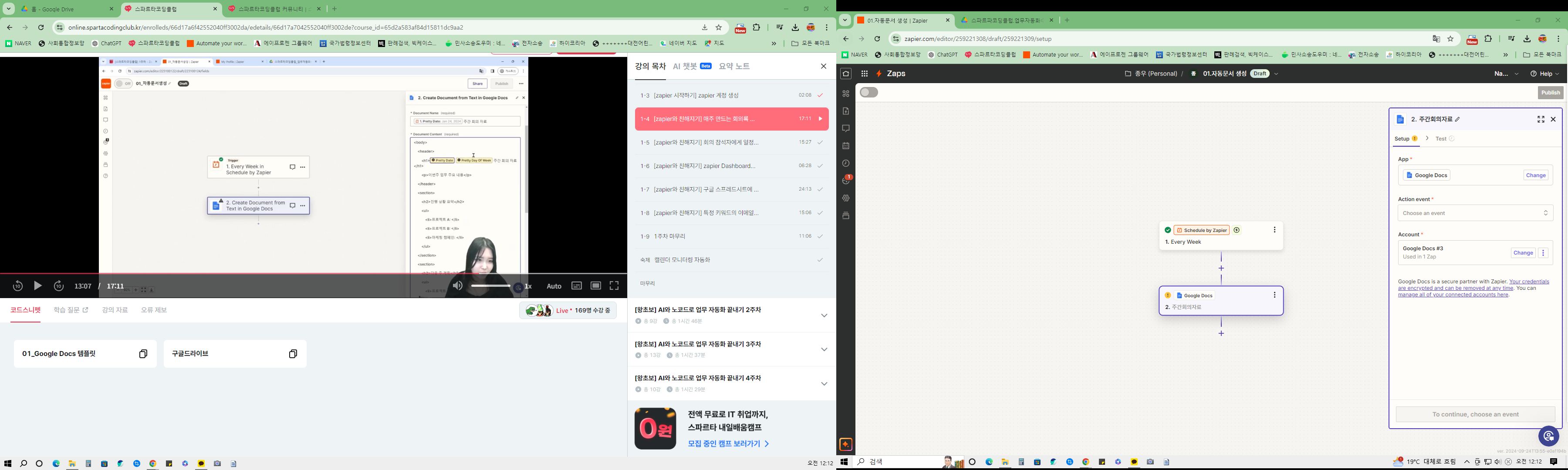Open account options three-dot menu for Google Docs #3

[1544, 253]
